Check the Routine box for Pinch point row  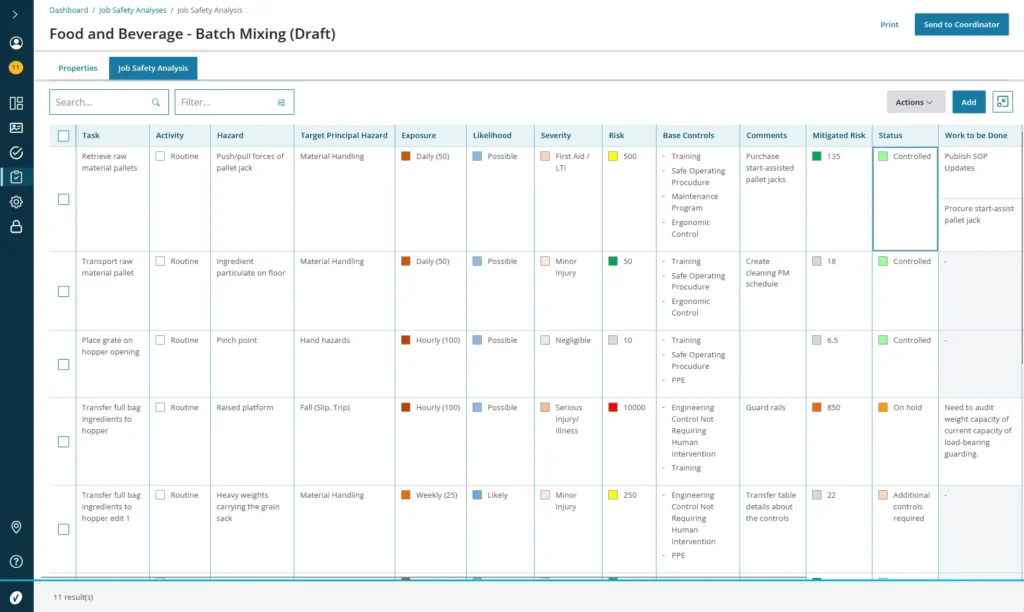pyautogui.click(x=160, y=340)
